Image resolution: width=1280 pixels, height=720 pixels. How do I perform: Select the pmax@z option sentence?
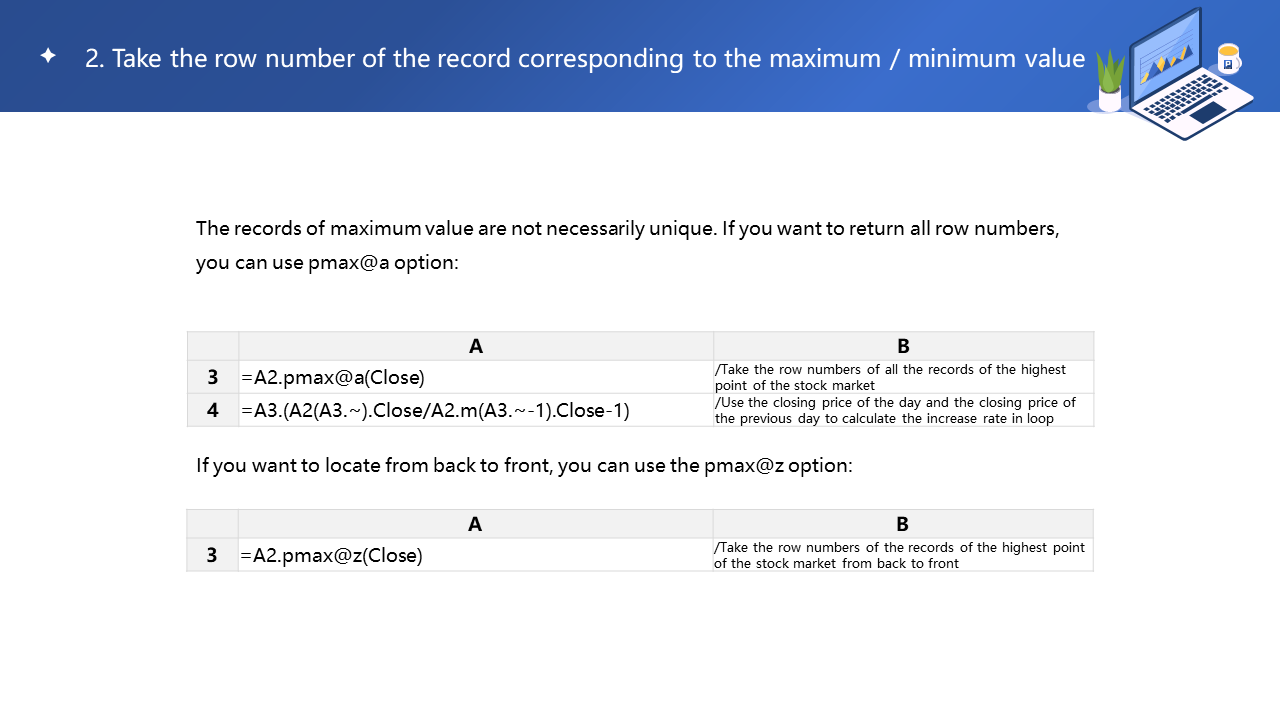pos(524,465)
